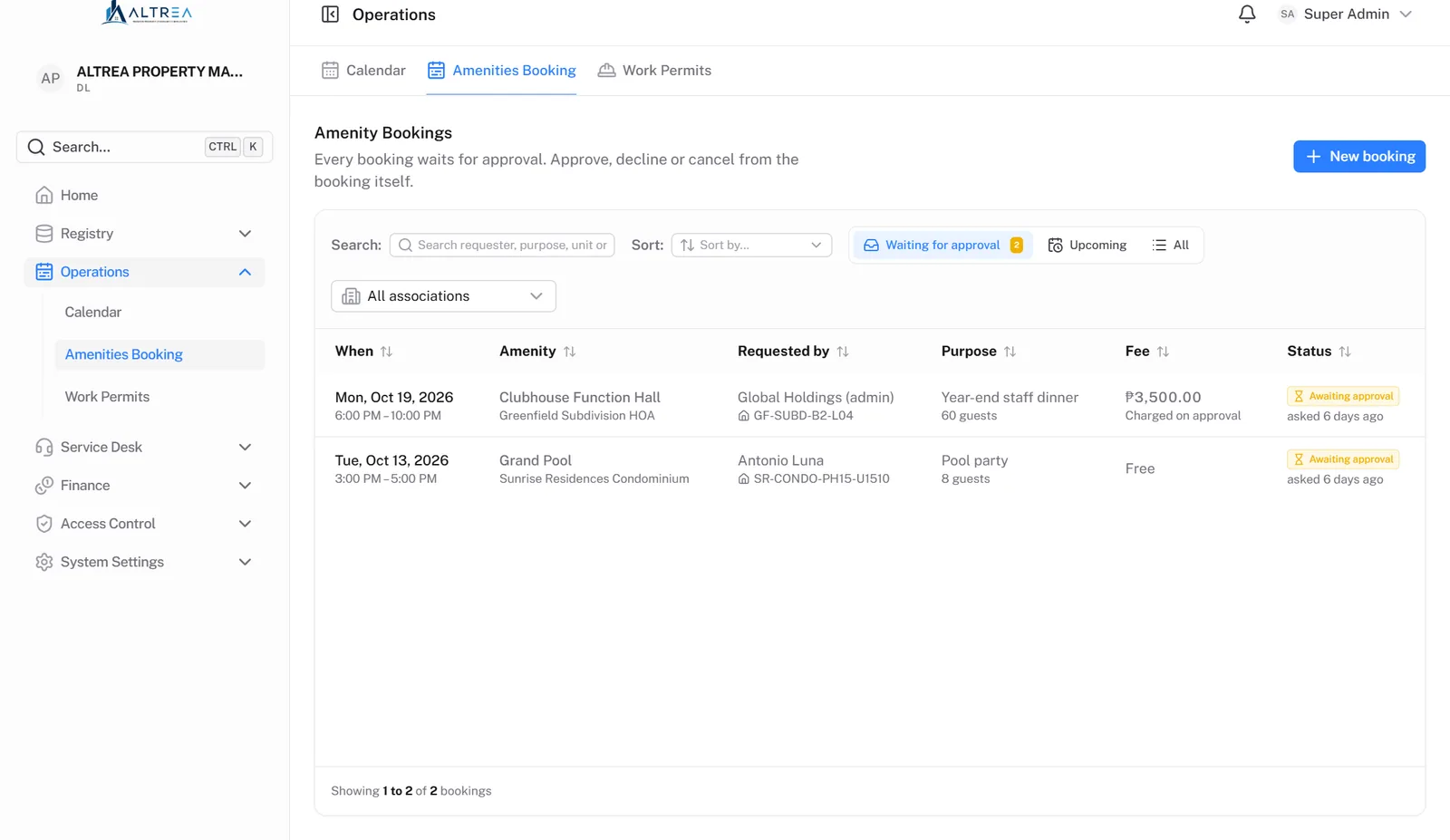This screenshot has height=840, width=1450.
Task: Click the SA user avatar
Action: (1287, 14)
